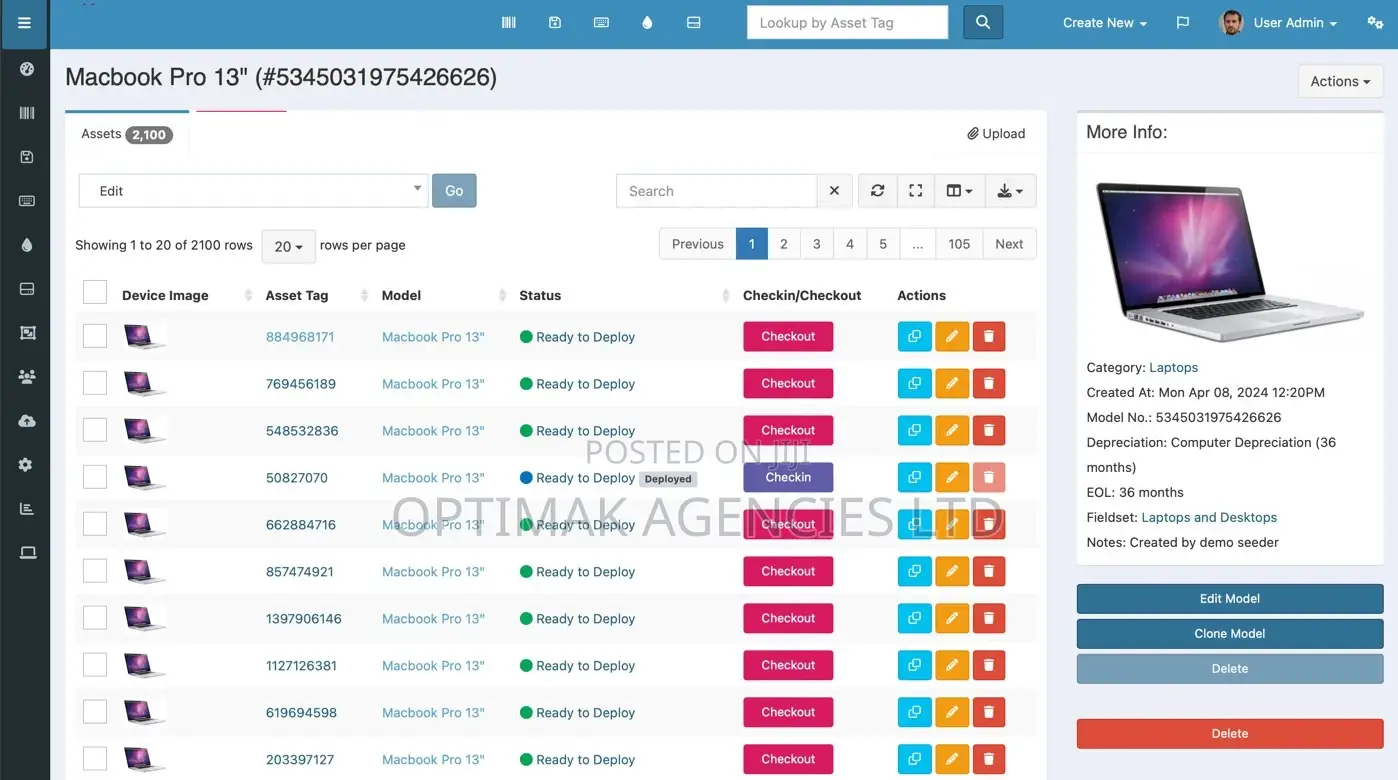1398x780 pixels.
Task: Open People icon in sidebar
Action: coord(27,377)
